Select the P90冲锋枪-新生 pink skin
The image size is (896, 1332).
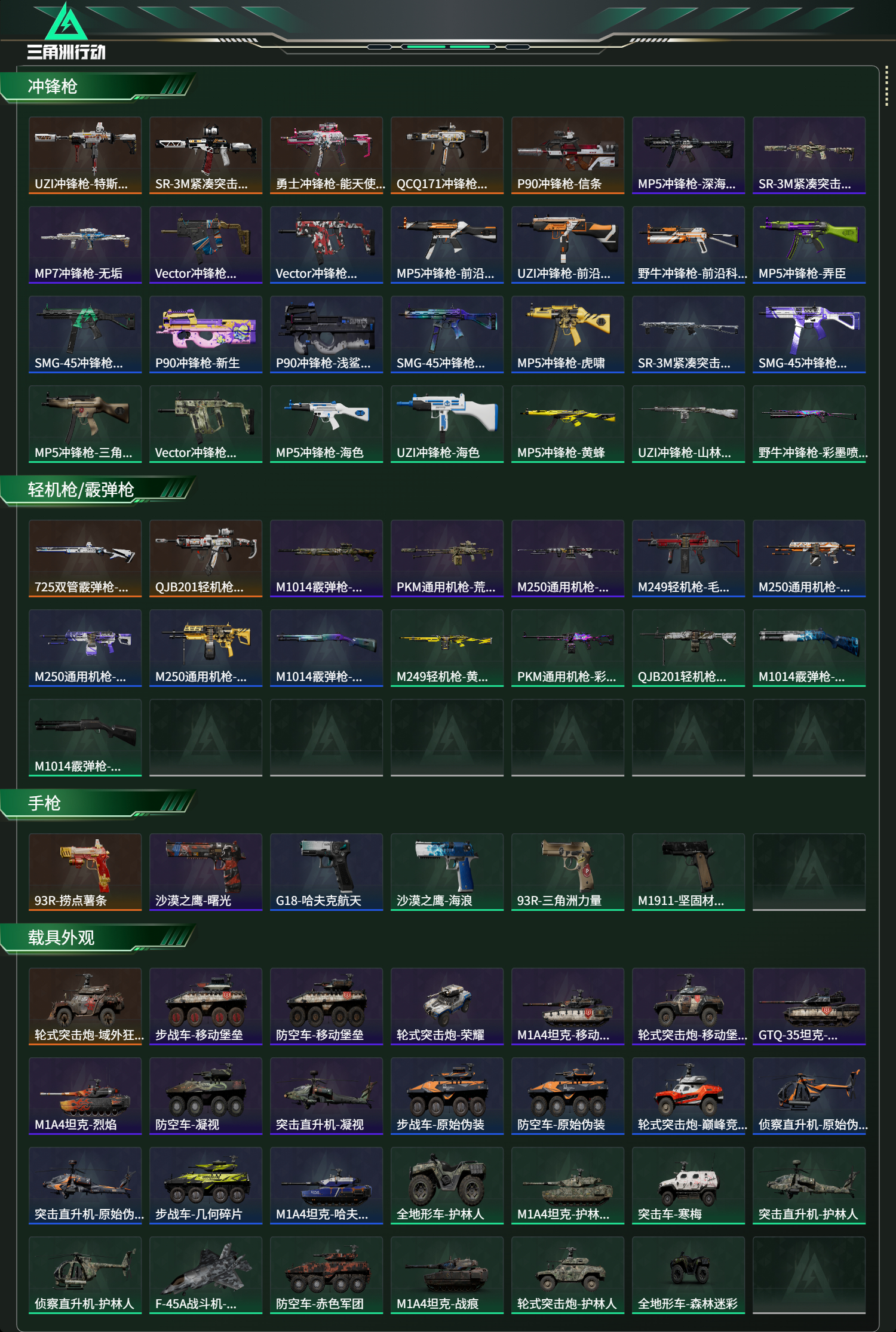[x=205, y=334]
